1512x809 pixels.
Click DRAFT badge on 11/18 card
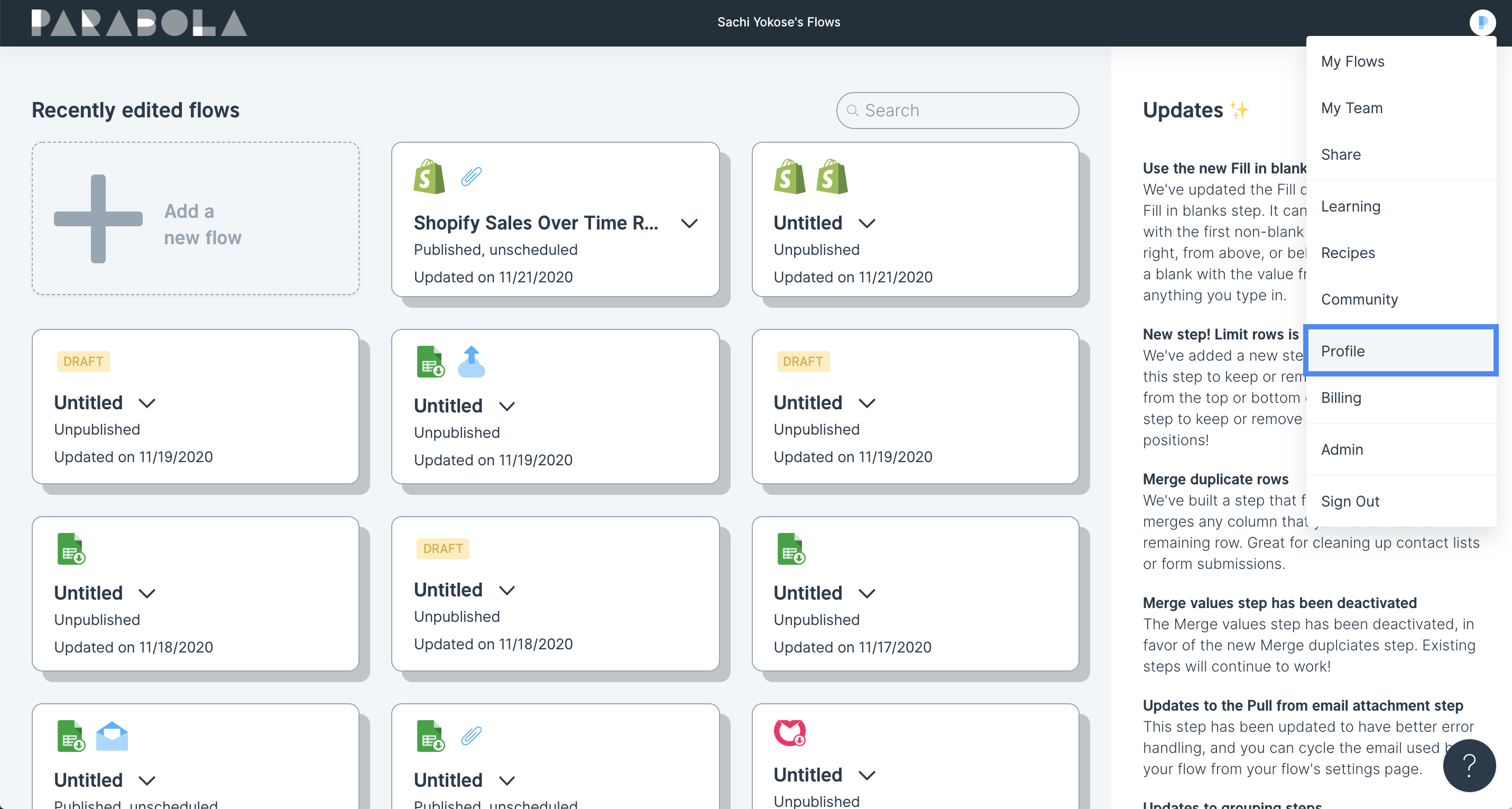click(x=442, y=549)
